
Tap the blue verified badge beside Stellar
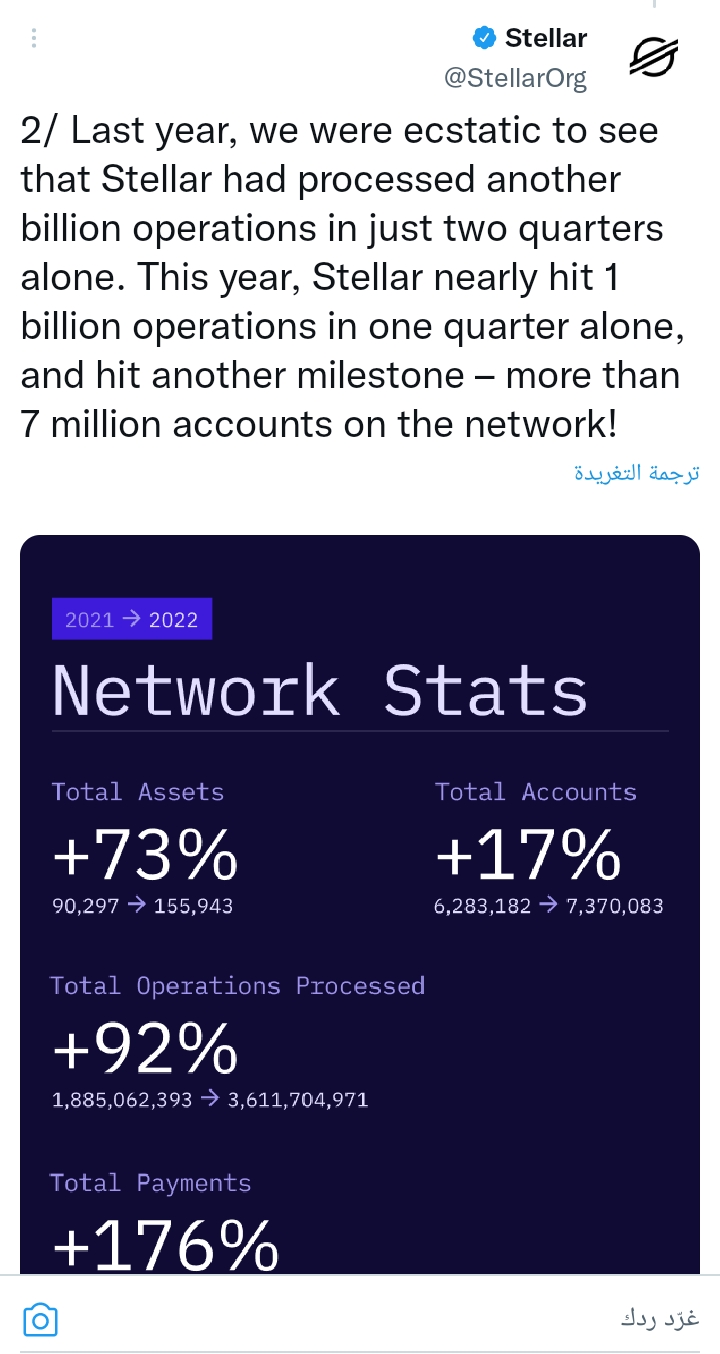484,38
